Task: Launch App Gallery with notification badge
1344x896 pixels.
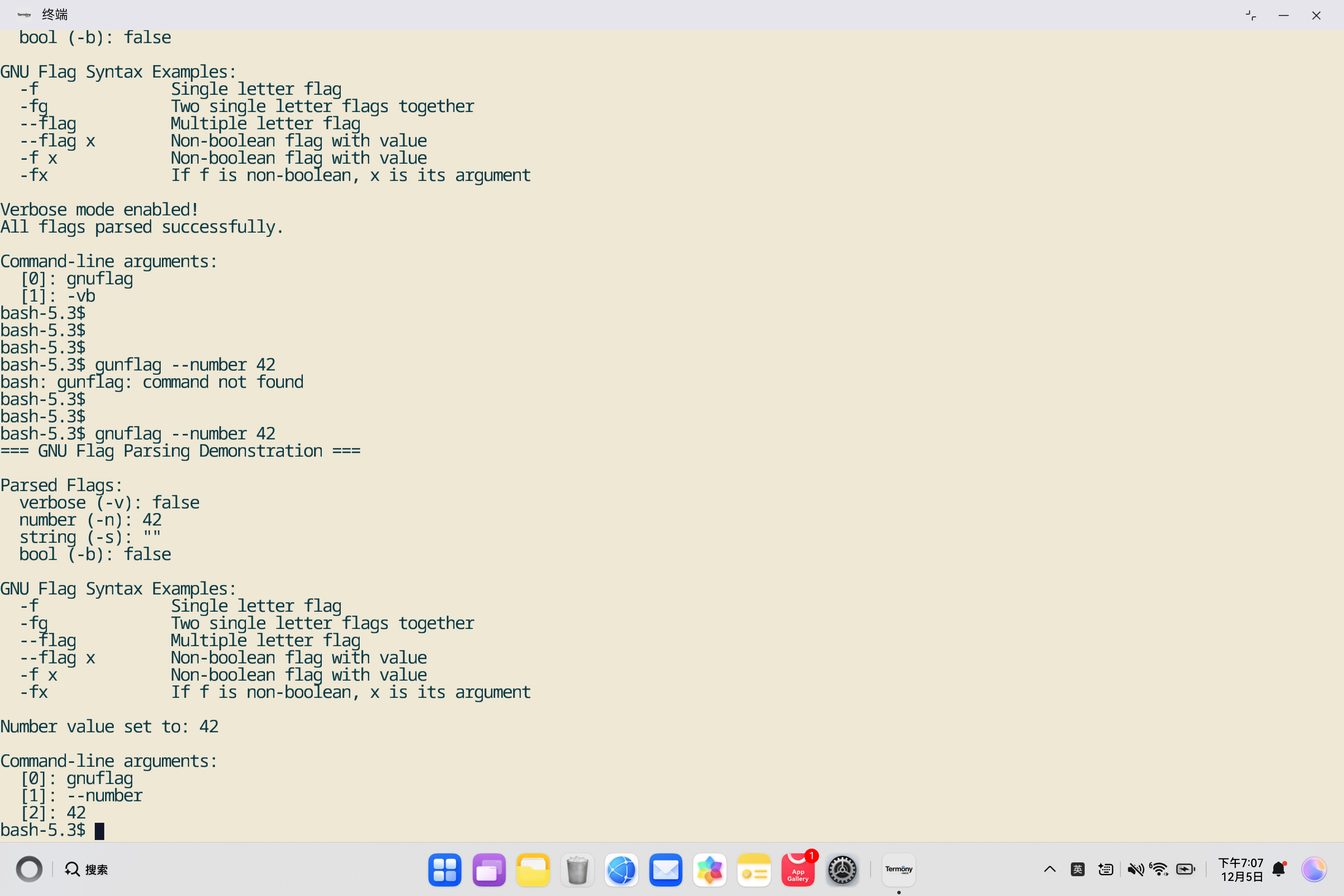Action: (798, 870)
